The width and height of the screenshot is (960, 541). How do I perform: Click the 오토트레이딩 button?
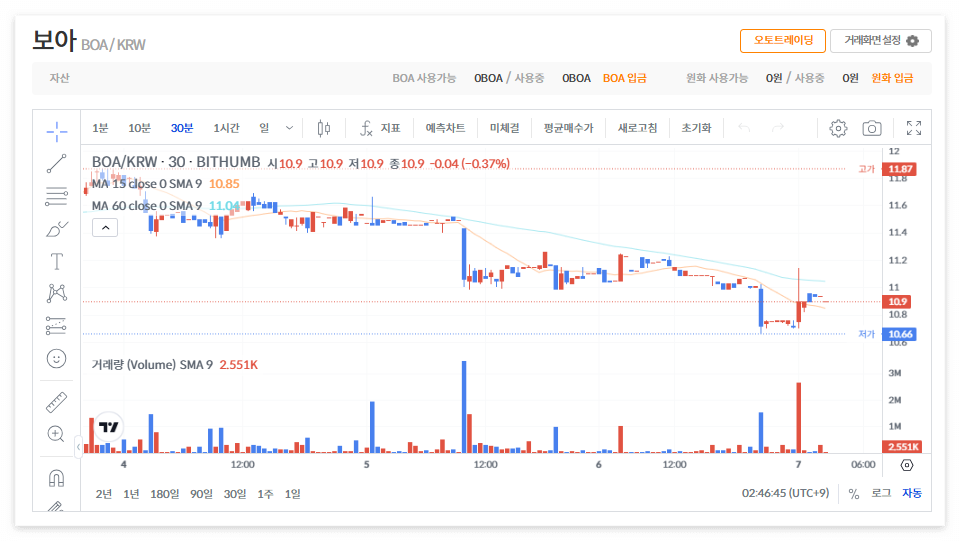(x=782, y=40)
